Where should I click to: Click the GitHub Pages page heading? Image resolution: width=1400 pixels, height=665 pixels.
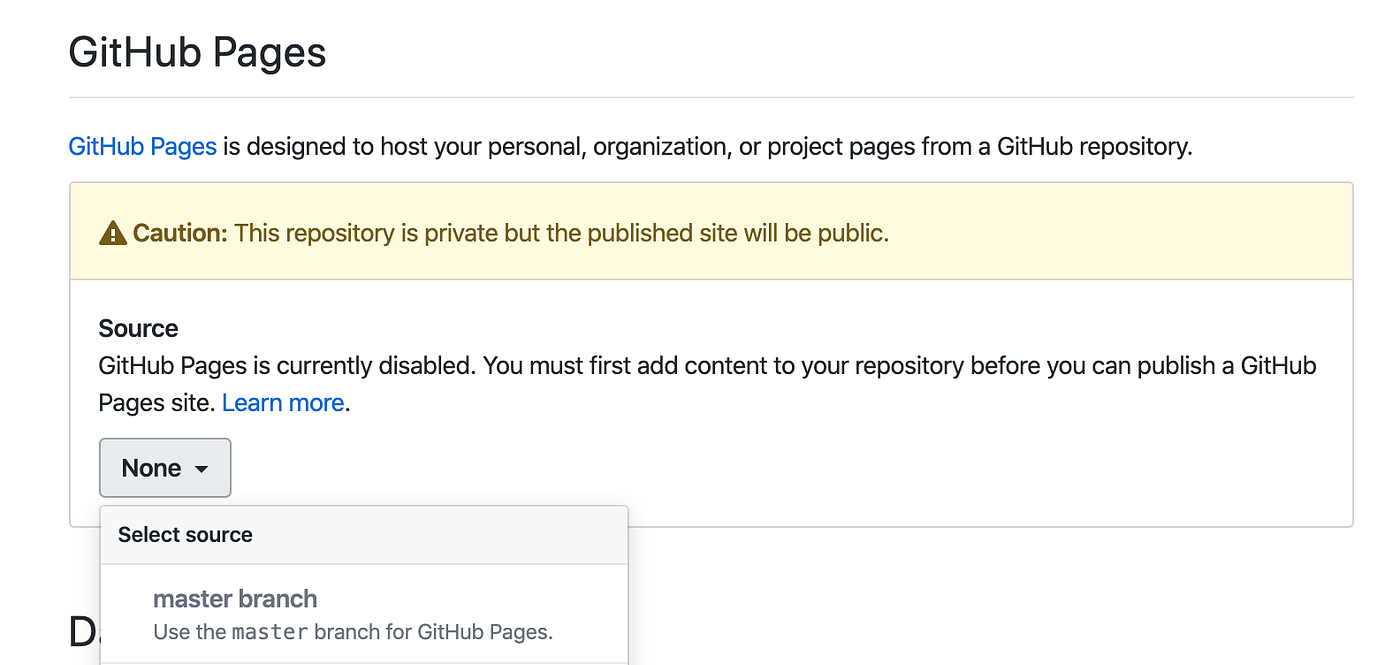tap(196, 52)
